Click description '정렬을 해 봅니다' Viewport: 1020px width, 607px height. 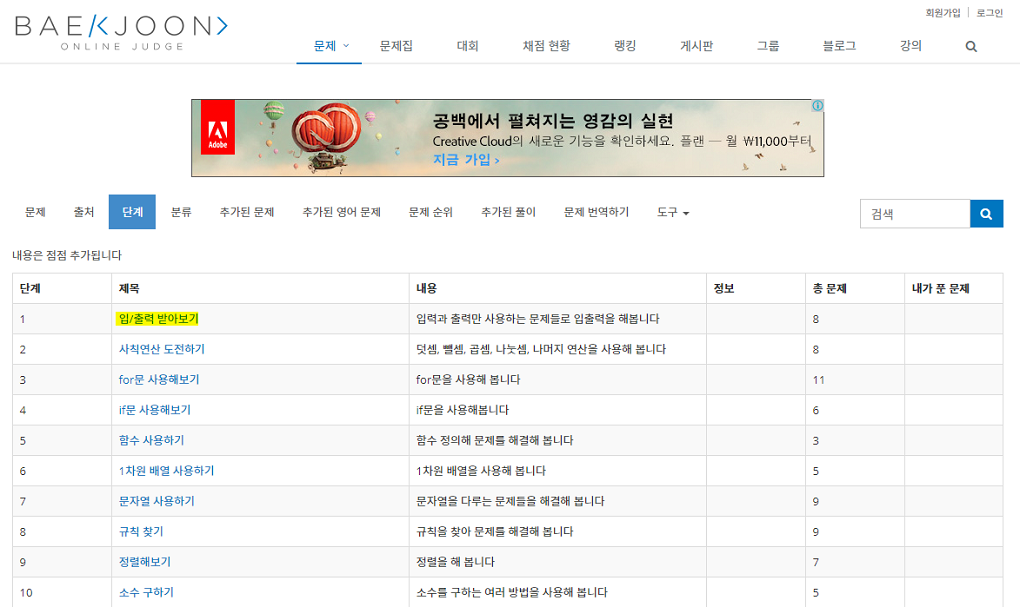[x=455, y=562]
